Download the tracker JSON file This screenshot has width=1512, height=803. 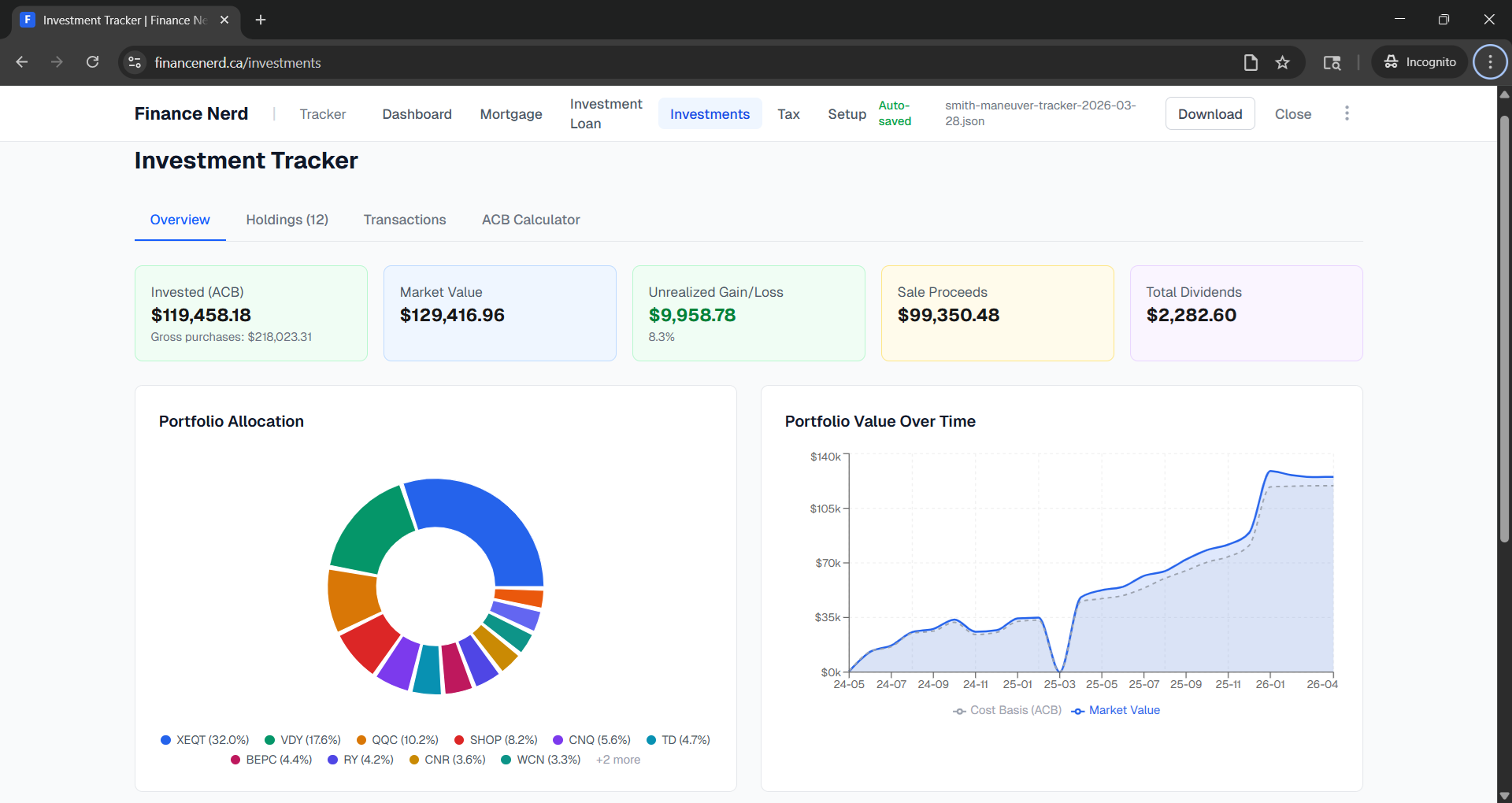click(1210, 113)
